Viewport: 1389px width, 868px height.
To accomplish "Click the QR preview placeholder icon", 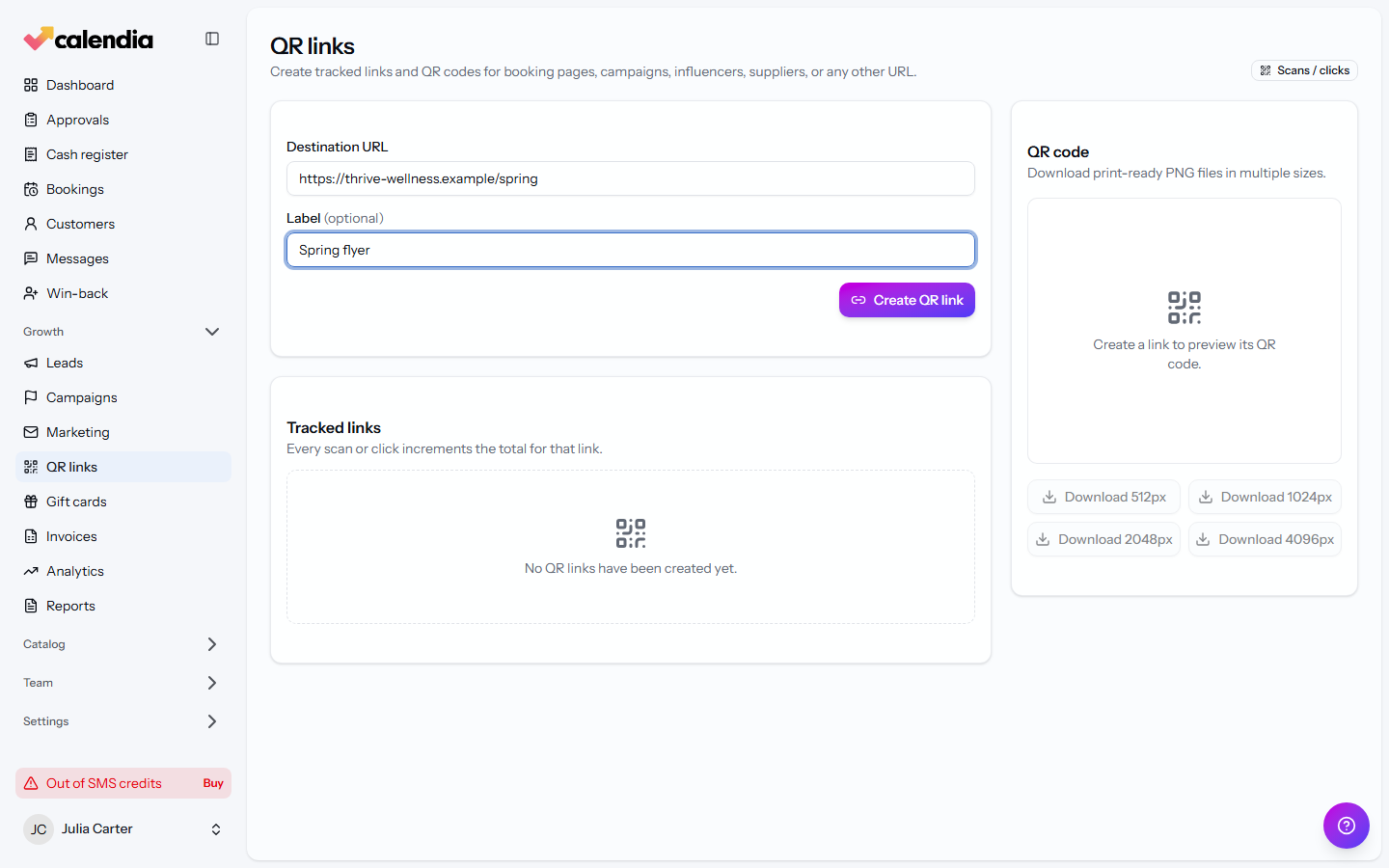I will click(x=1185, y=308).
